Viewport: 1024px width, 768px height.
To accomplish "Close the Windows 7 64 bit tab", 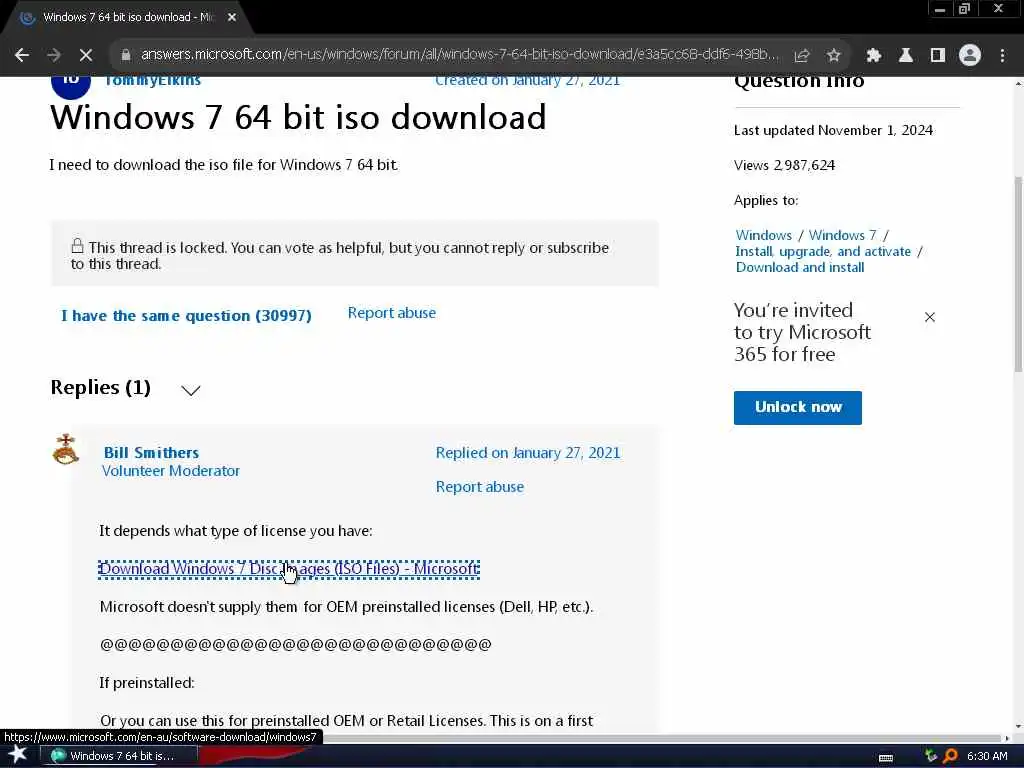I will click(232, 17).
